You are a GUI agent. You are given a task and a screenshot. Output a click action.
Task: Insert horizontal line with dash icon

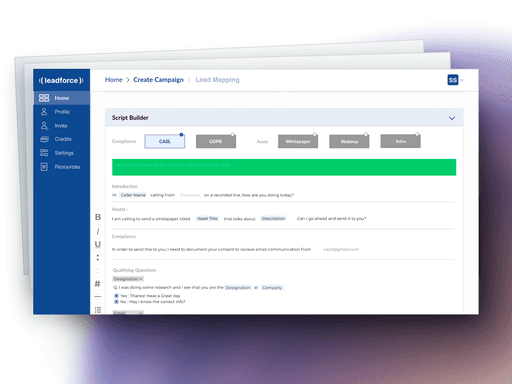pos(98,296)
